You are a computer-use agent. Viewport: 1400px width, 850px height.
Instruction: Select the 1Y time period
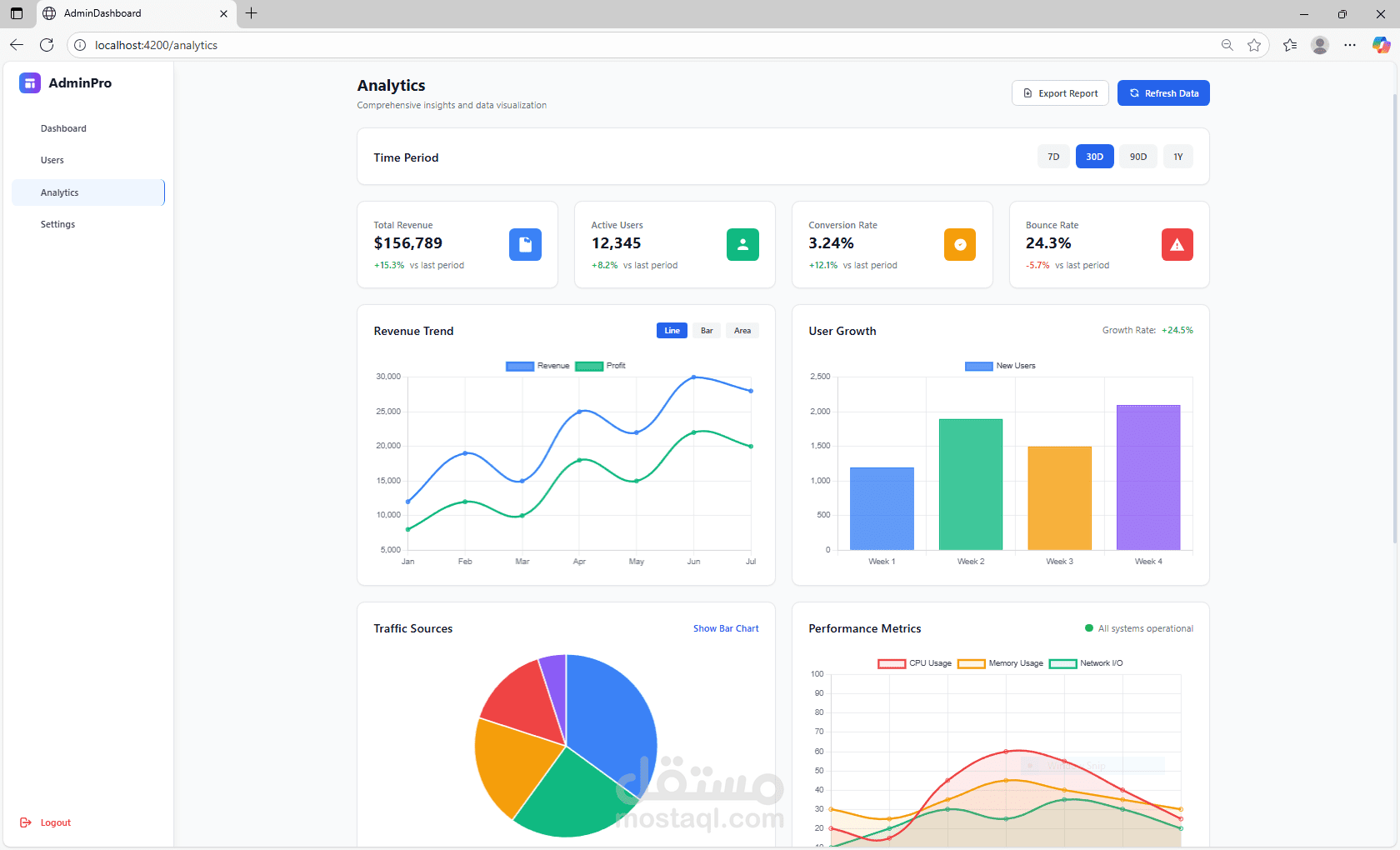(x=1178, y=157)
